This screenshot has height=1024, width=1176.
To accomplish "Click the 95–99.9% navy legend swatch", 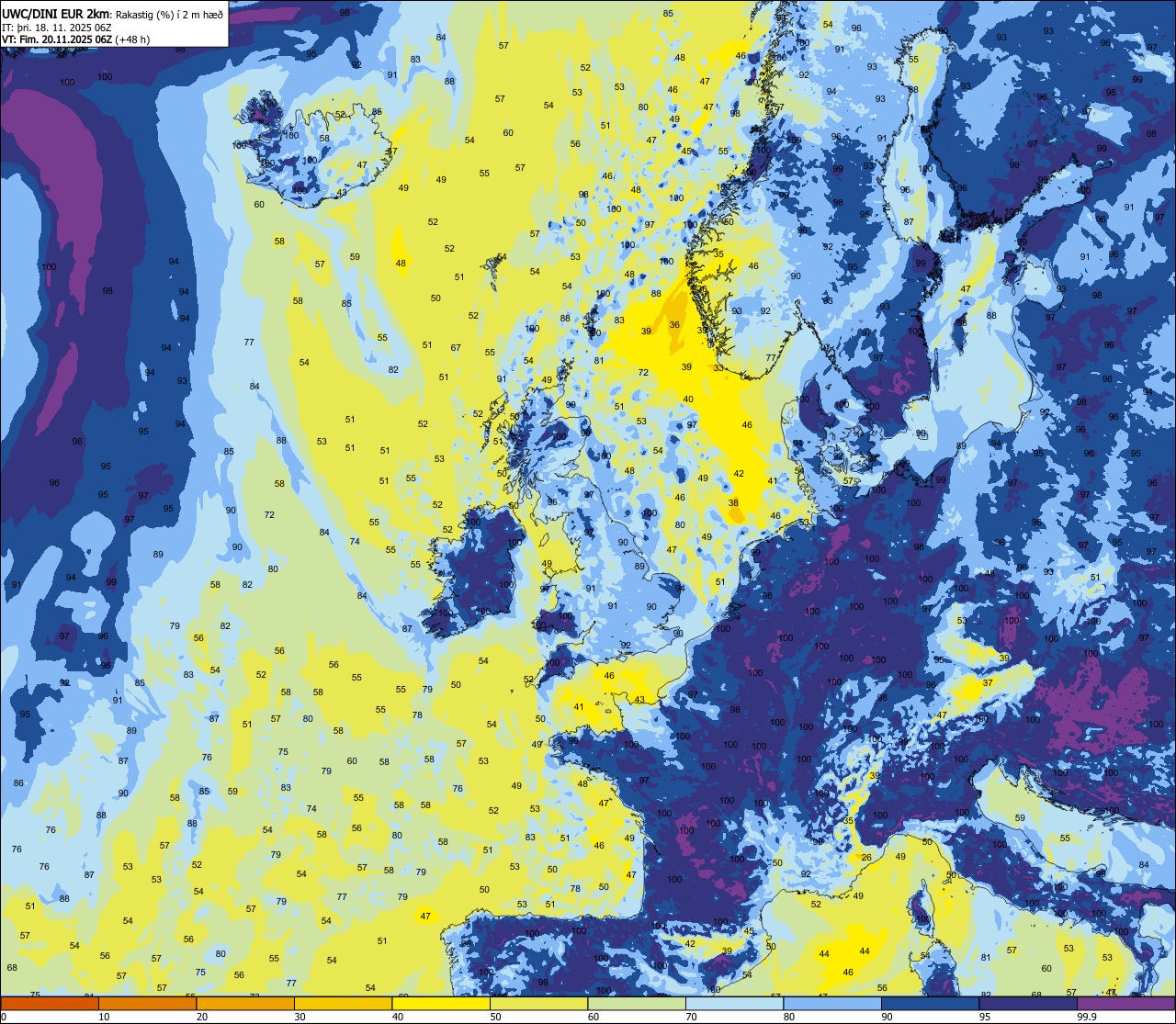I will tap(1028, 1003).
